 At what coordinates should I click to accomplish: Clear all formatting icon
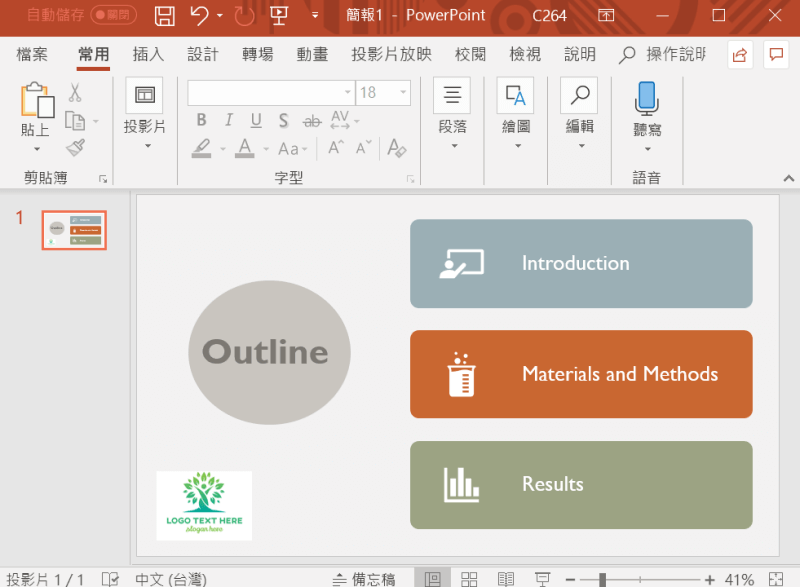tap(396, 148)
